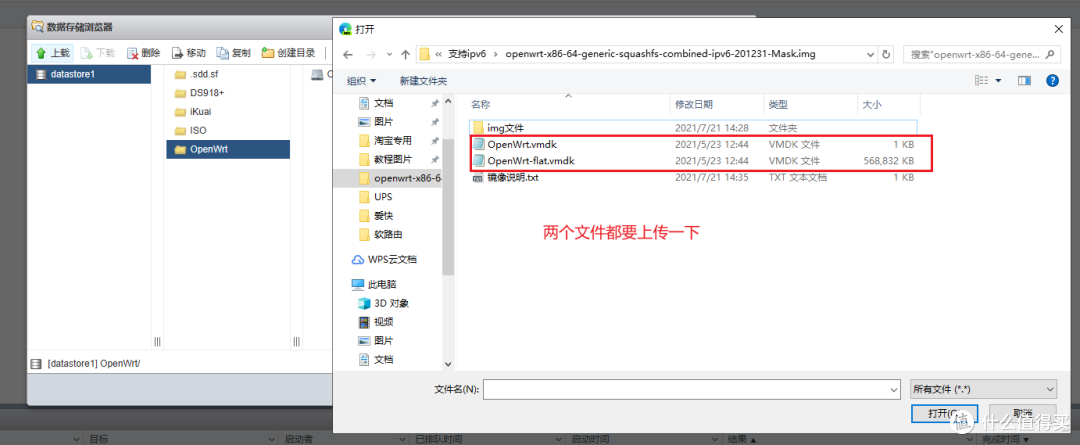
Task: Go back in the Open dialog
Action: pos(348,54)
